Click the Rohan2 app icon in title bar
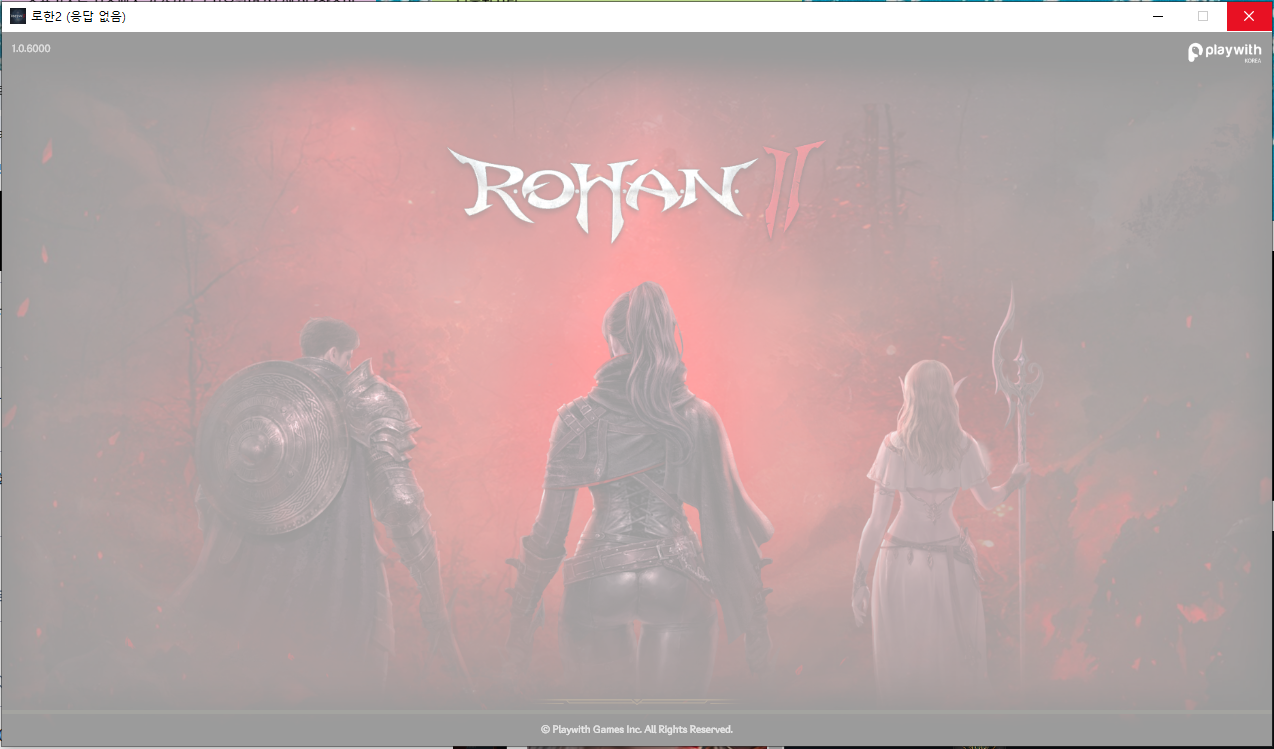 coord(18,16)
